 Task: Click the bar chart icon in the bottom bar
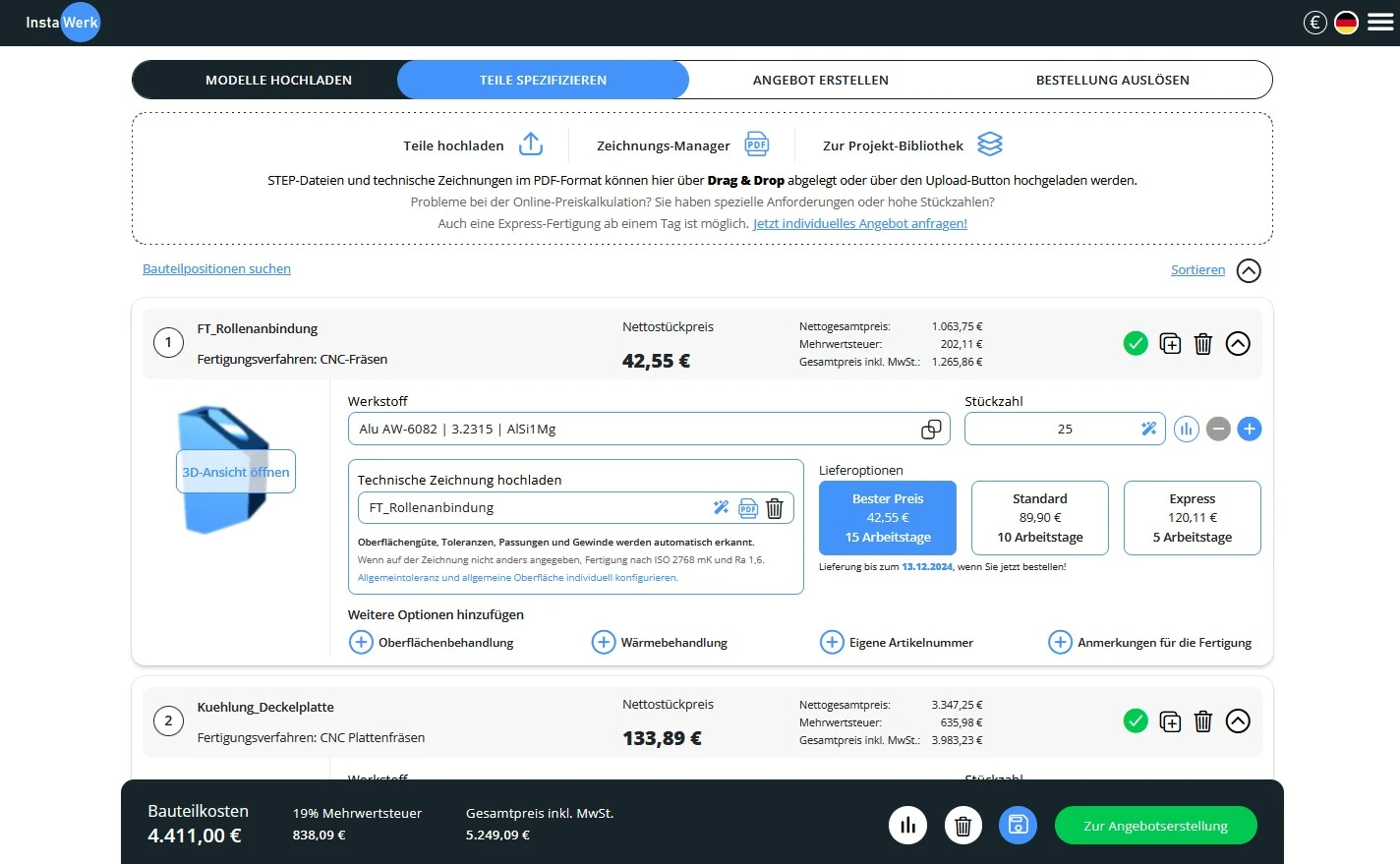[907, 826]
